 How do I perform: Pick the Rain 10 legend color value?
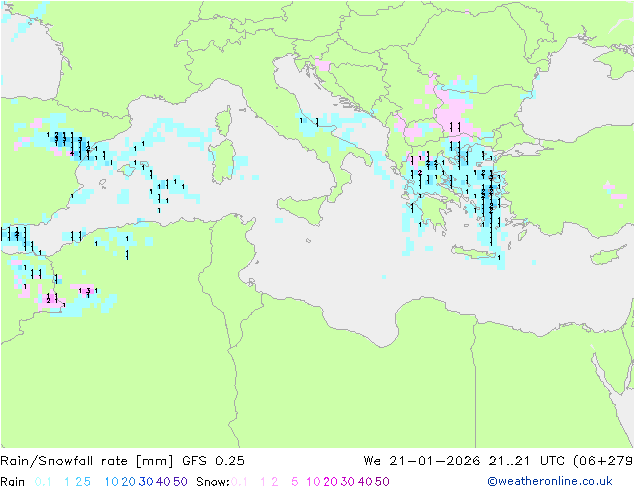pyautogui.click(x=111, y=482)
